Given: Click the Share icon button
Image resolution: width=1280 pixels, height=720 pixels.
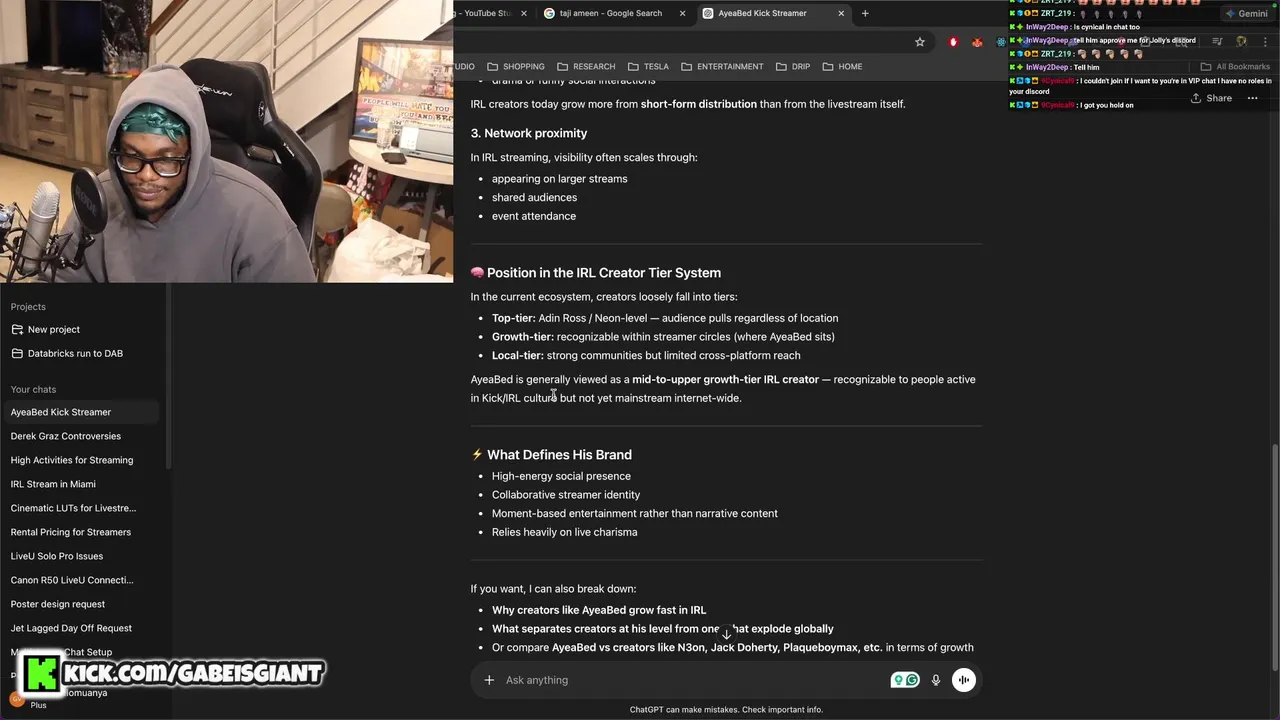Looking at the screenshot, I should click(1211, 98).
